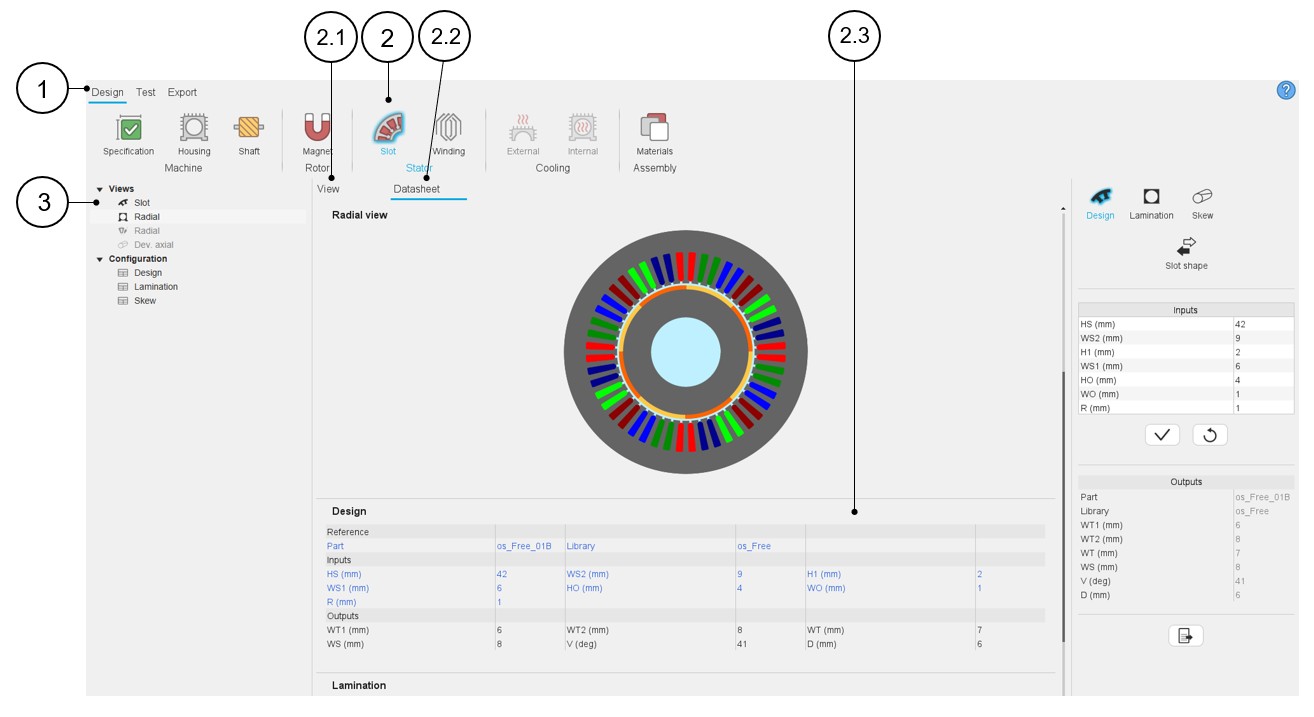The image size is (1314, 717).
Task: Select the Lamination icon in right panel
Action: (1151, 200)
